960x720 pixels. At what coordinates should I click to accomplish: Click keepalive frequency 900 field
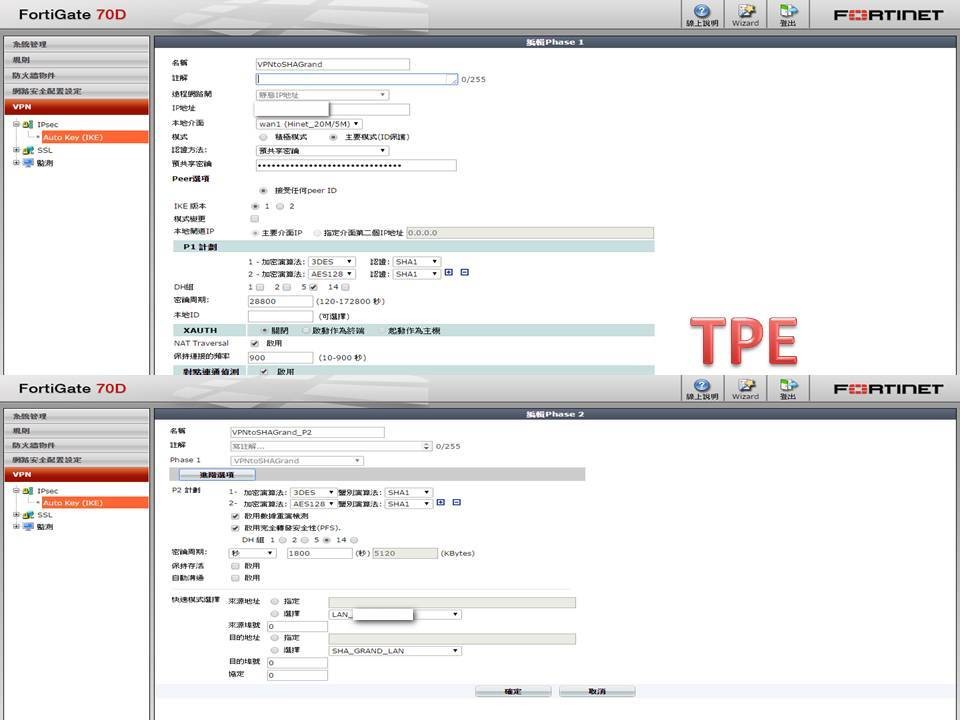280,358
